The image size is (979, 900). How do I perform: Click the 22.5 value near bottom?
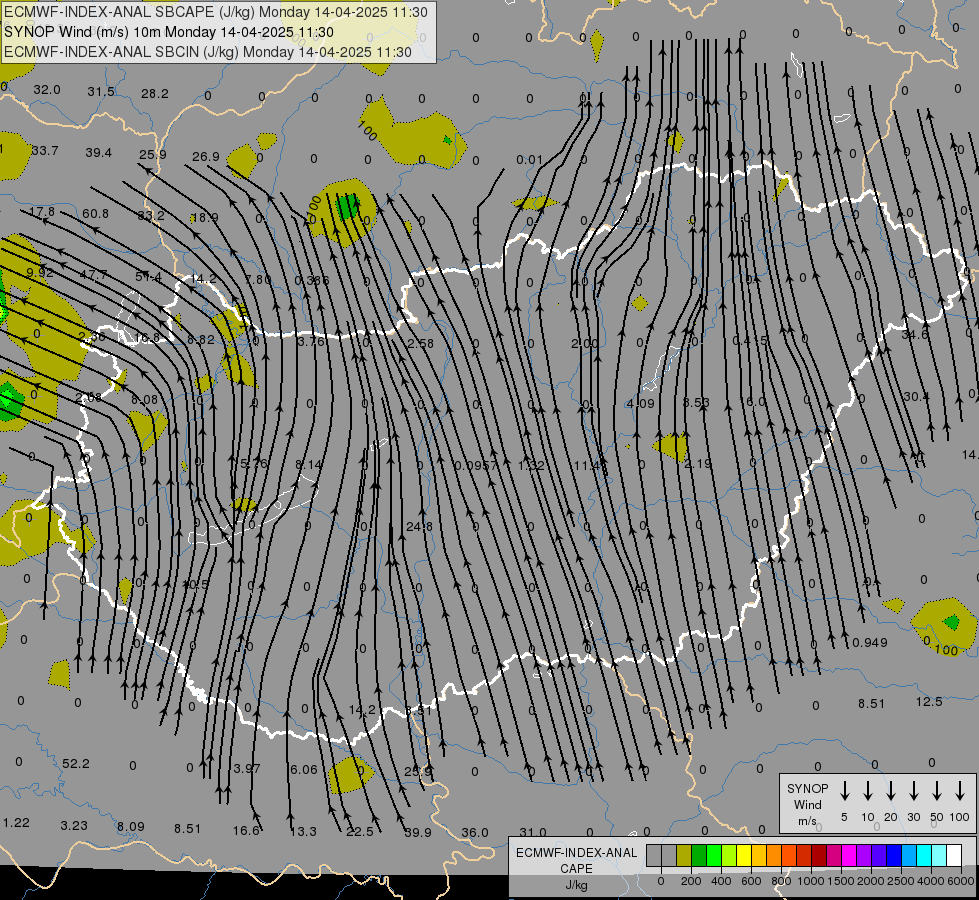[x=360, y=831]
